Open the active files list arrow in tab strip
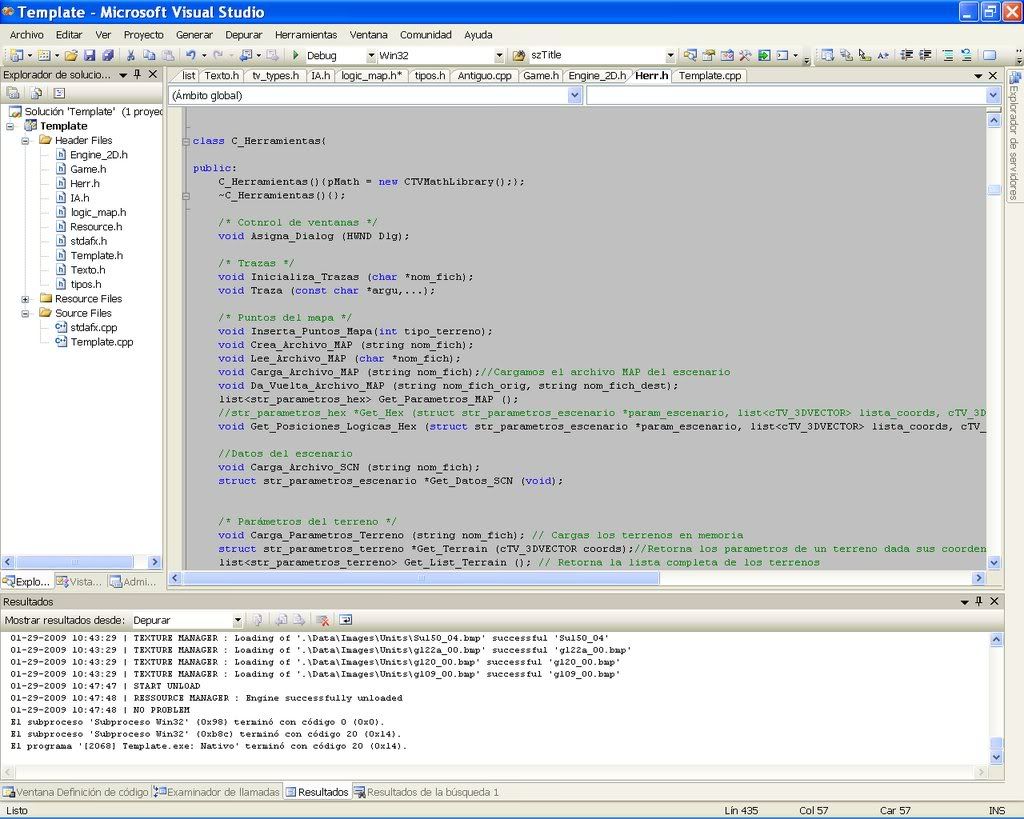1024x819 pixels. coord(978,76)
